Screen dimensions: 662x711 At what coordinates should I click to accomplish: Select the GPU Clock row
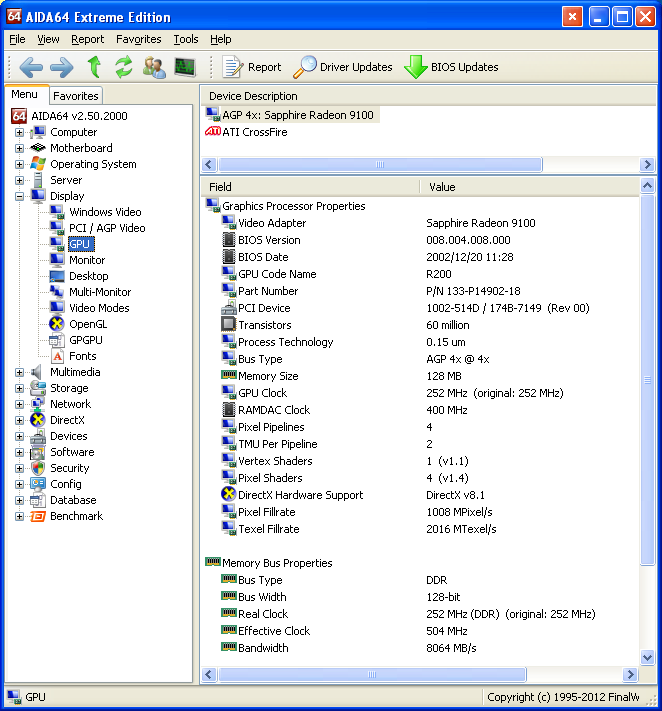pyautogui.click(x=420, y=393)
